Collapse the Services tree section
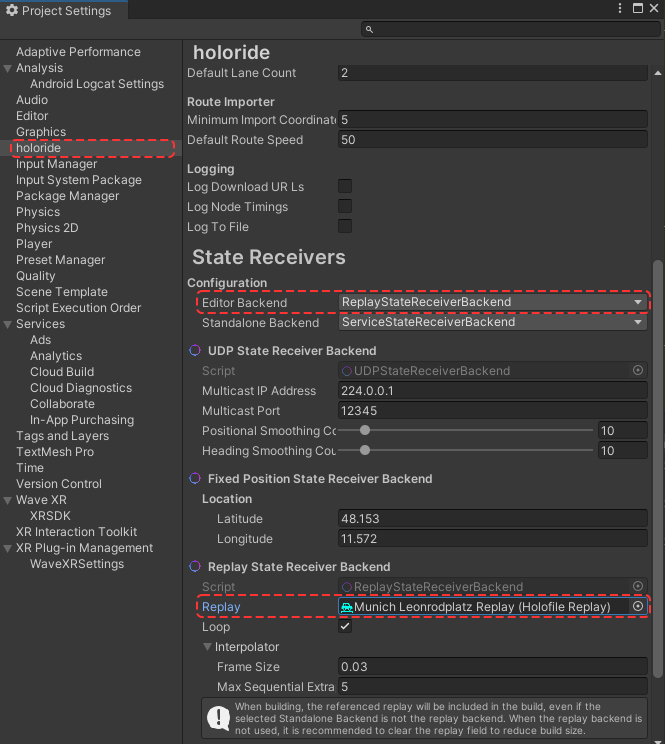665x744 pixels. click(8, 325)
